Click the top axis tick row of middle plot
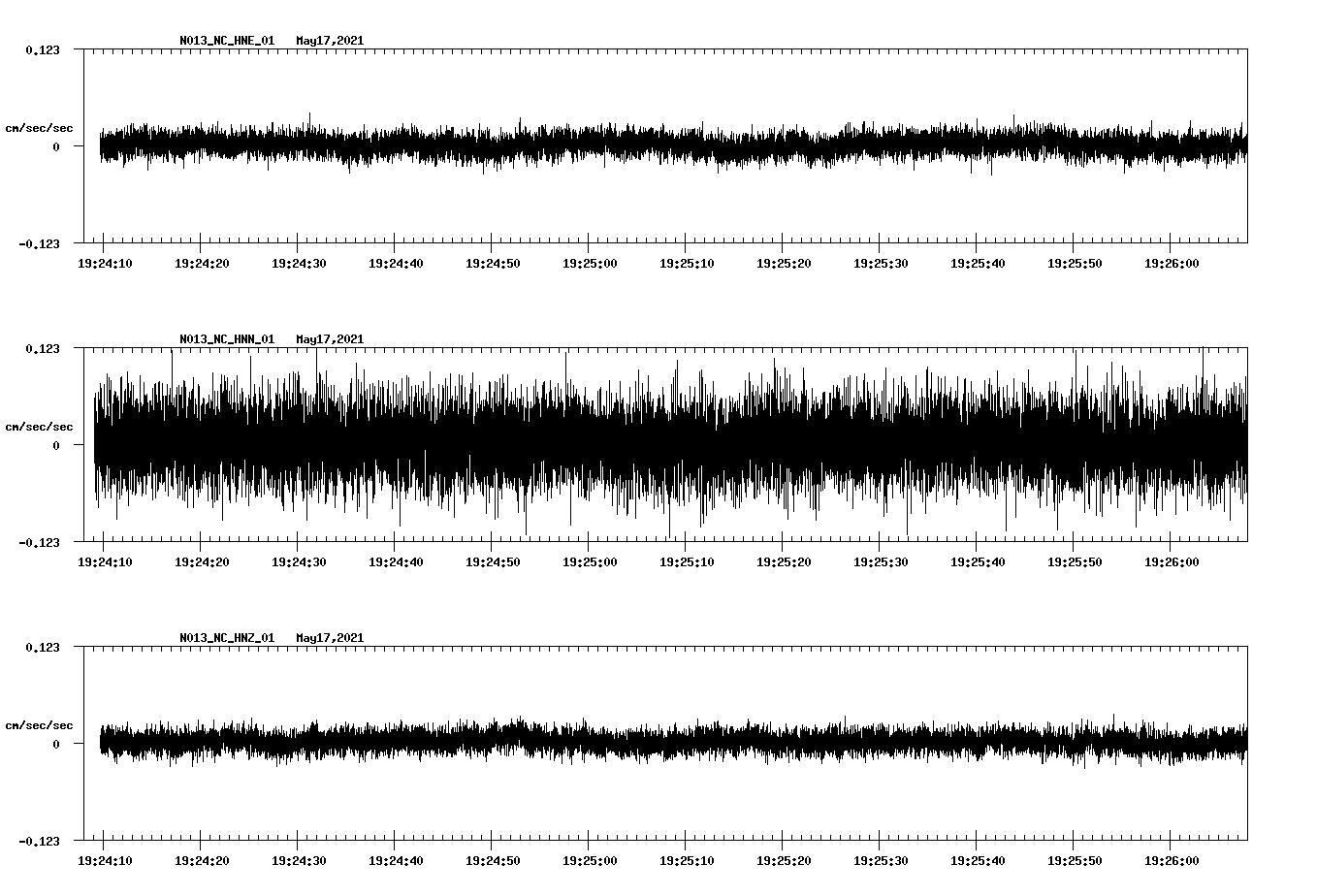The width and height of the screenshot is (1317, 896). 669,347
